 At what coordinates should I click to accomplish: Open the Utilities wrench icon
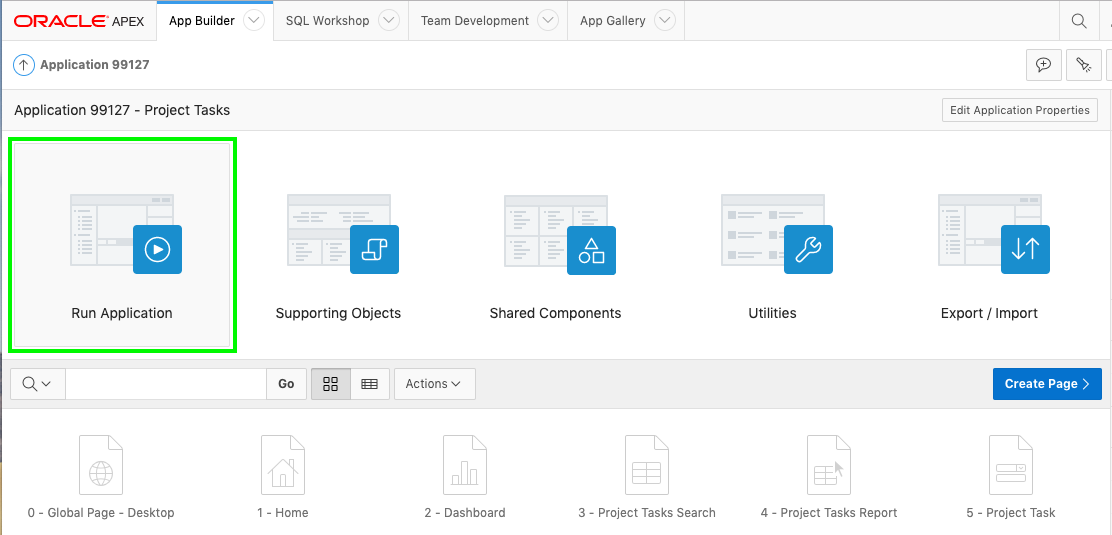pos(808,249)
